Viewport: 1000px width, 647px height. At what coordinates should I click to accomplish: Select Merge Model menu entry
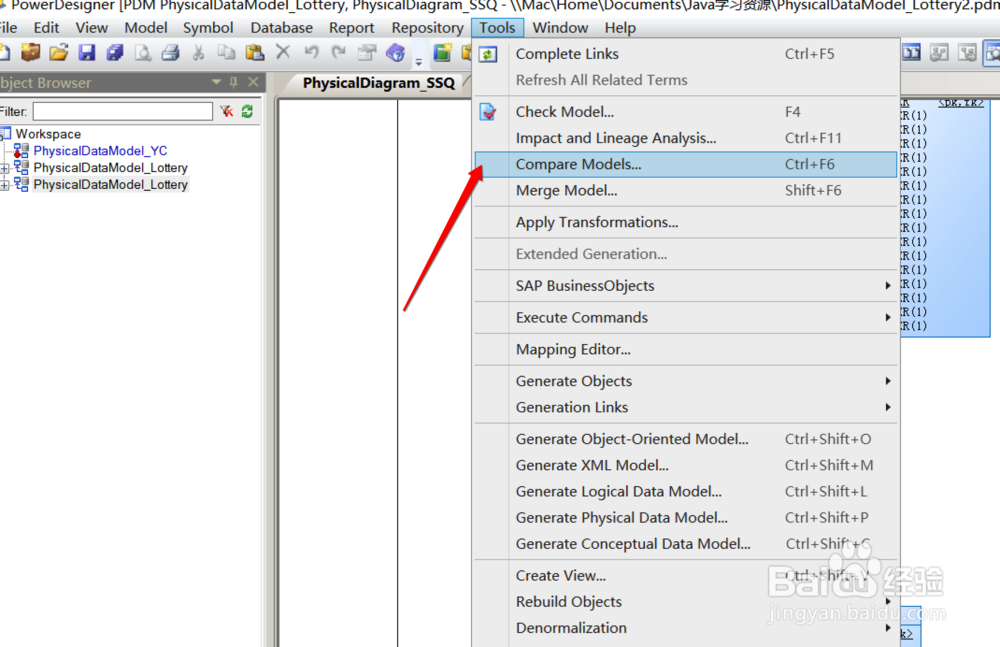pos(686,190)
